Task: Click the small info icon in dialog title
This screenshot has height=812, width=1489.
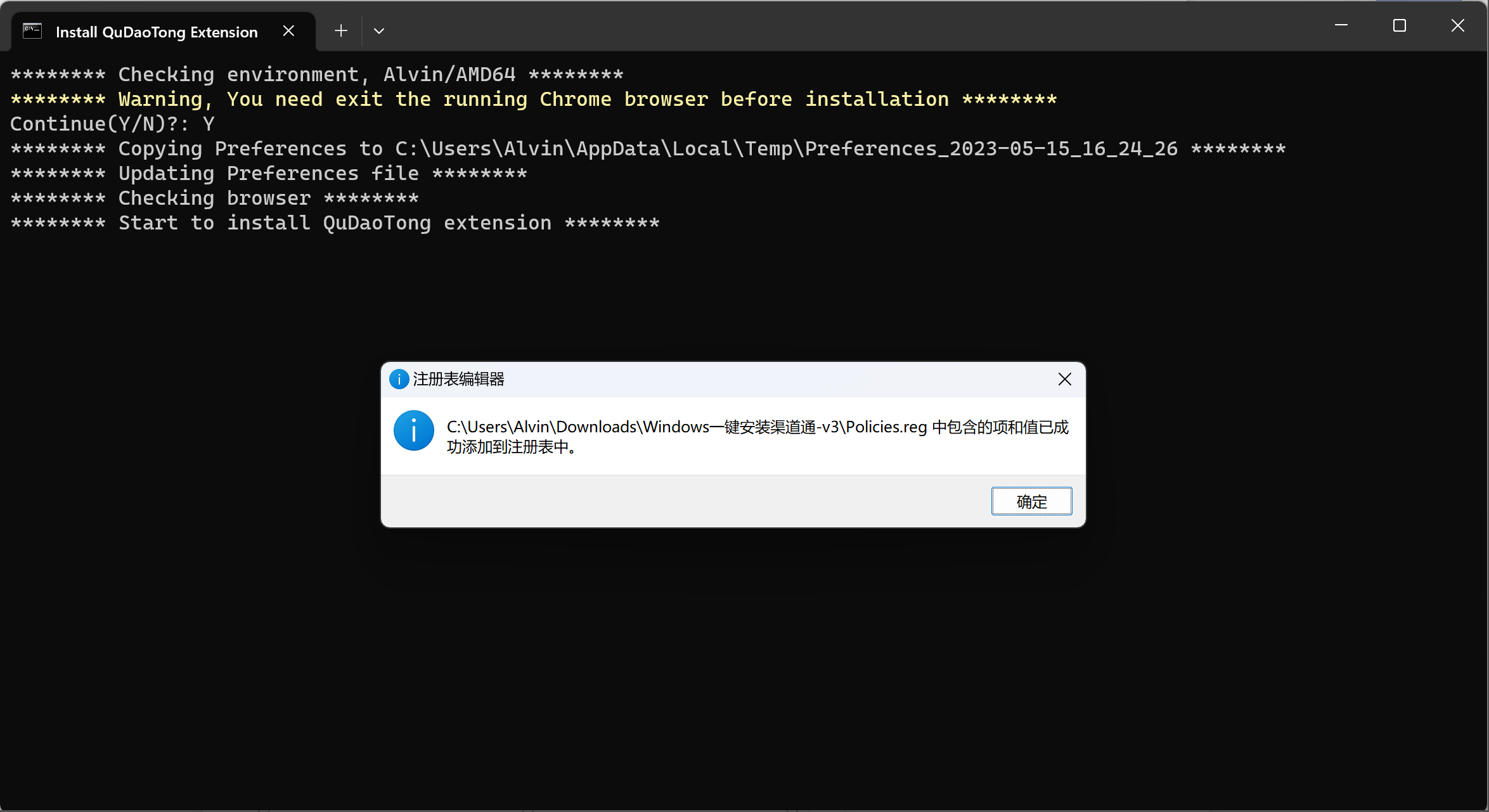Action: [x=399, y=379]
